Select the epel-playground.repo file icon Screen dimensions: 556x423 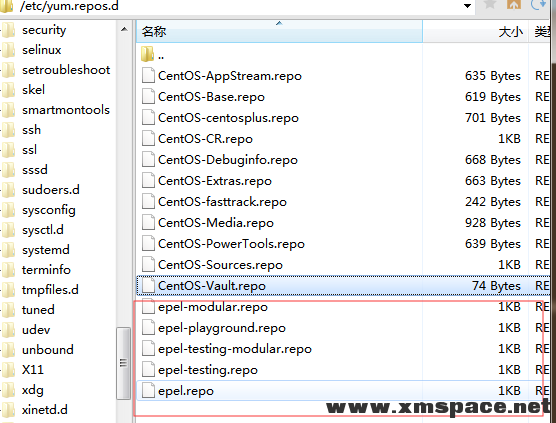[x=148, y=328]
